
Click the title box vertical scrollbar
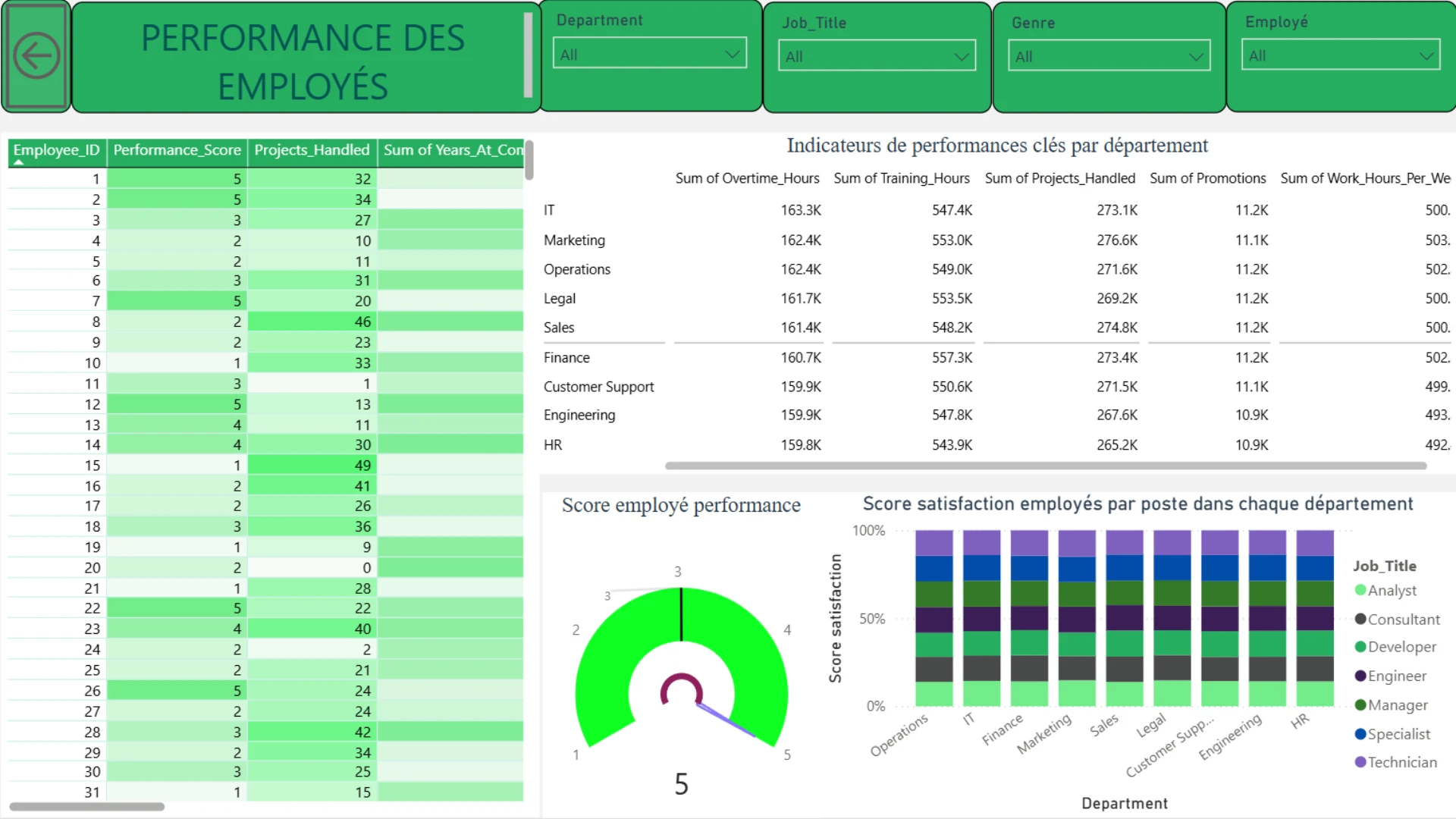pyautogui.click(x=528, y=55)
